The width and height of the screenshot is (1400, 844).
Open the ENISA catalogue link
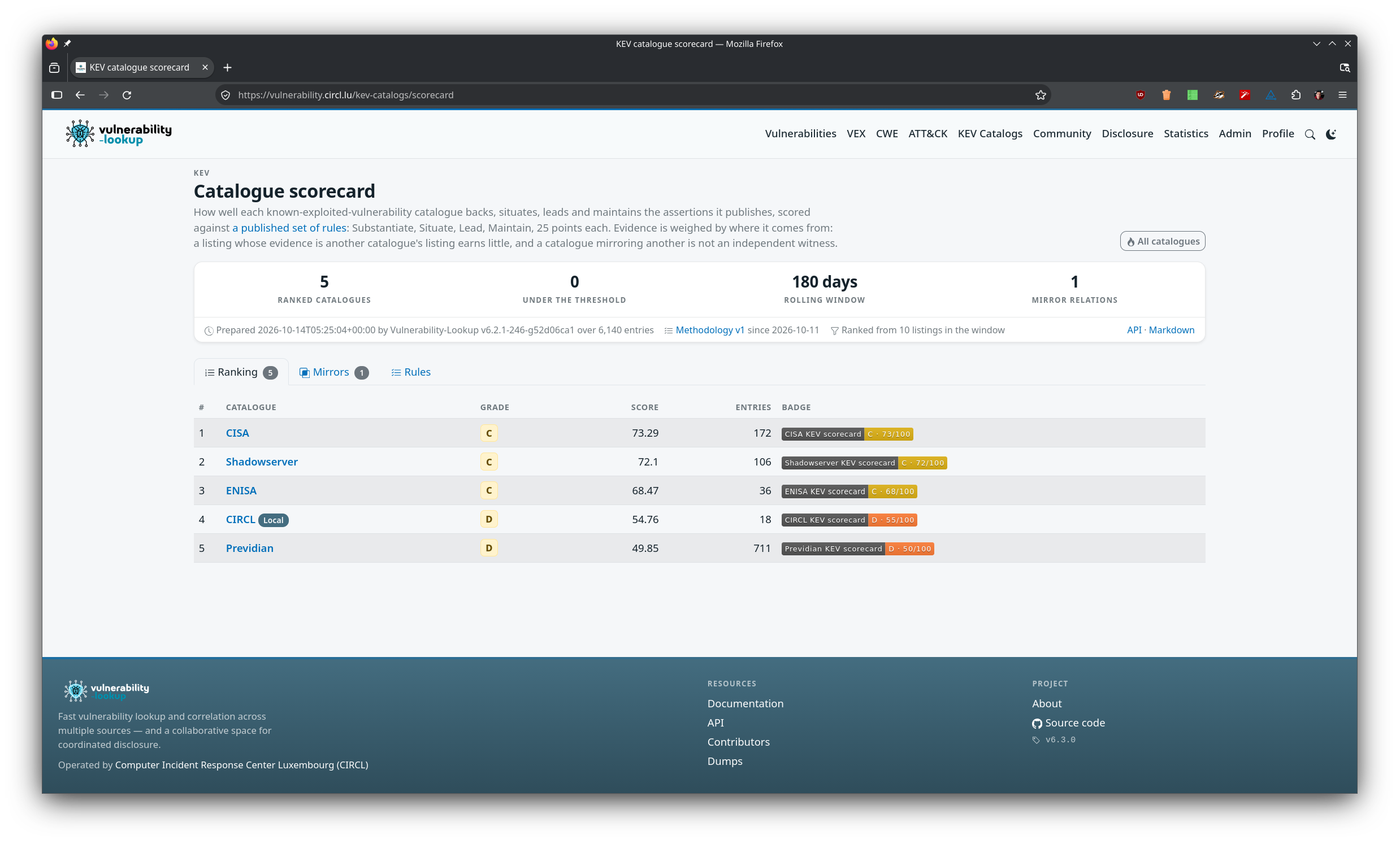[241, 490]
